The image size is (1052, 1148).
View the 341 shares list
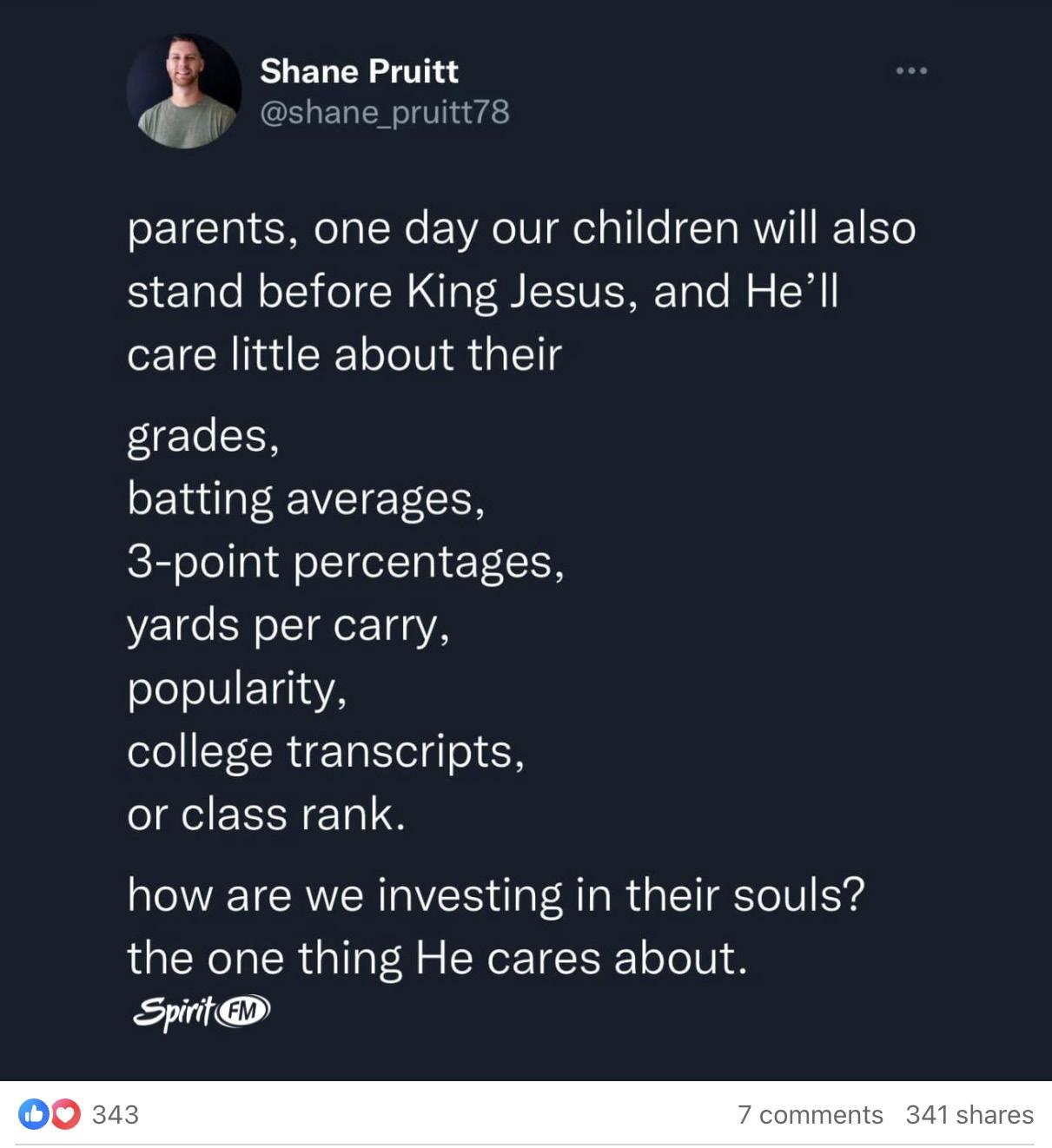click(x=969, y=1114)
